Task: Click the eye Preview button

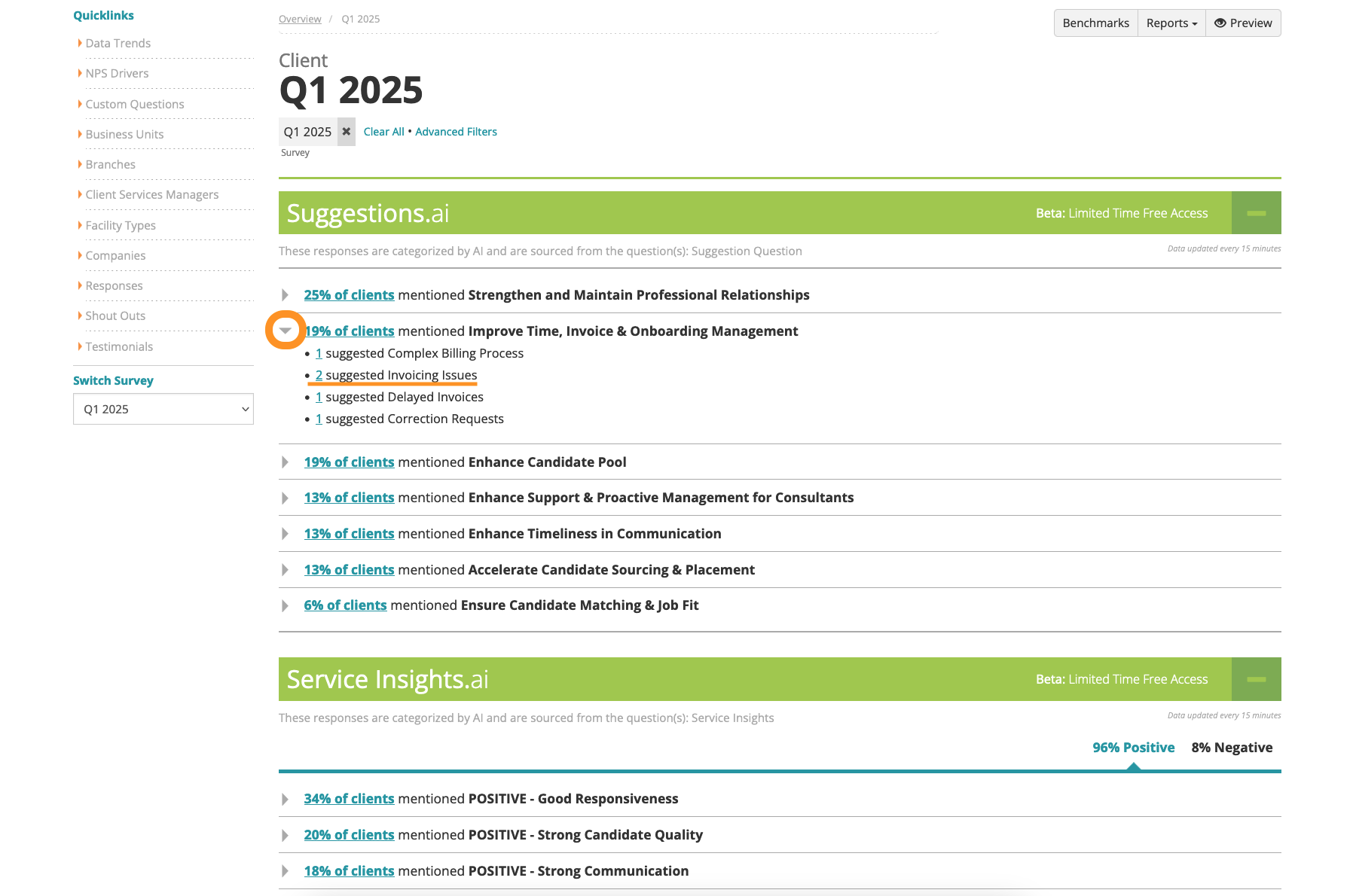Action: 1243,23
